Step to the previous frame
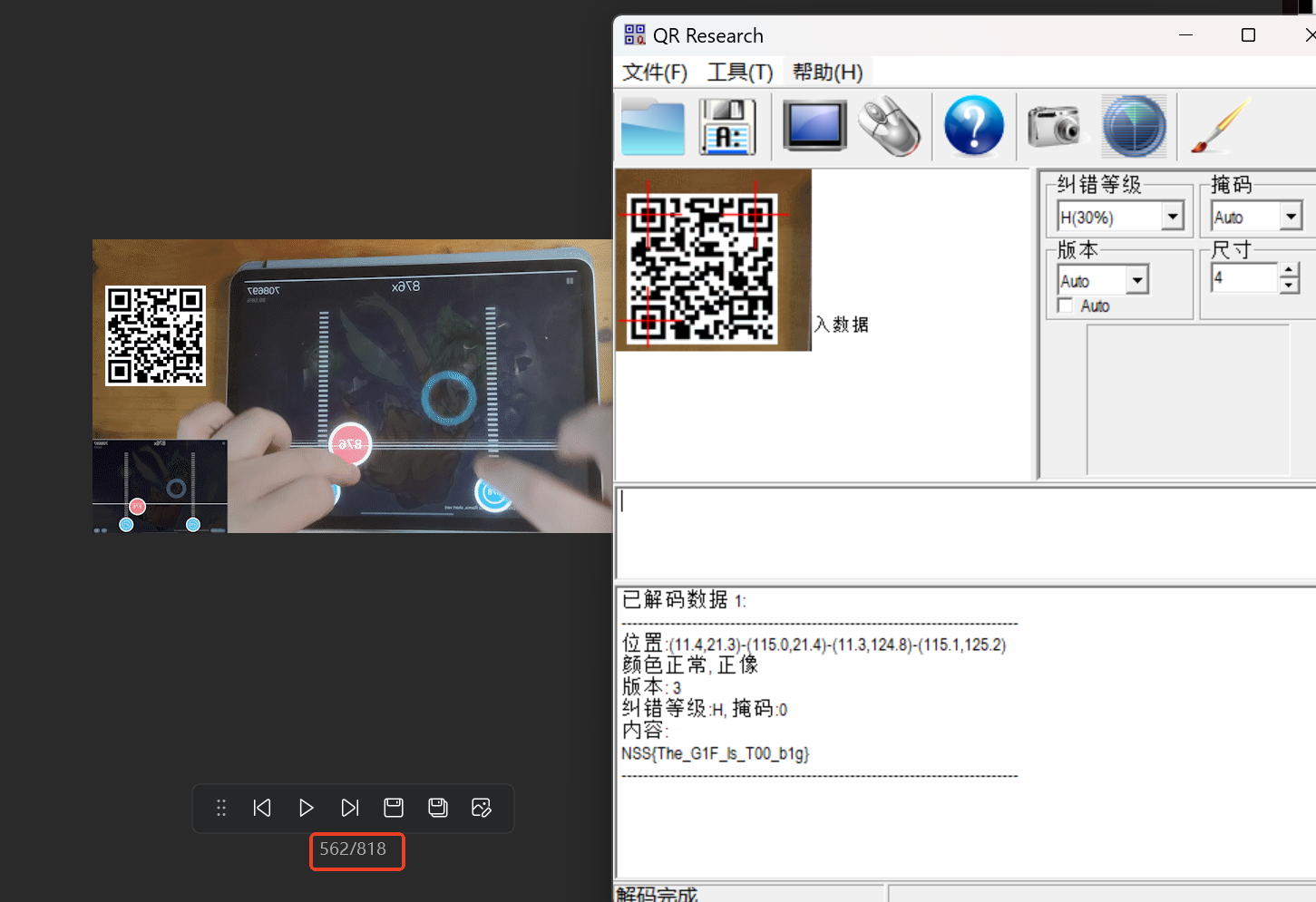 262,808
